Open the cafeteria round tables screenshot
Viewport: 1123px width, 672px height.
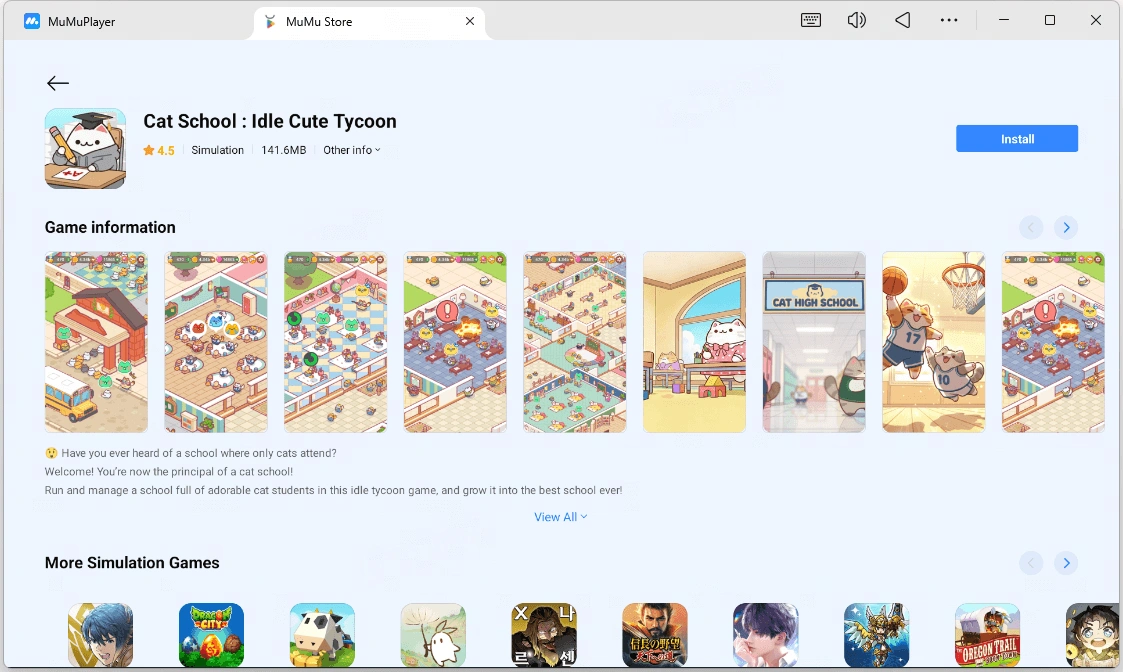tap(216, 342)
